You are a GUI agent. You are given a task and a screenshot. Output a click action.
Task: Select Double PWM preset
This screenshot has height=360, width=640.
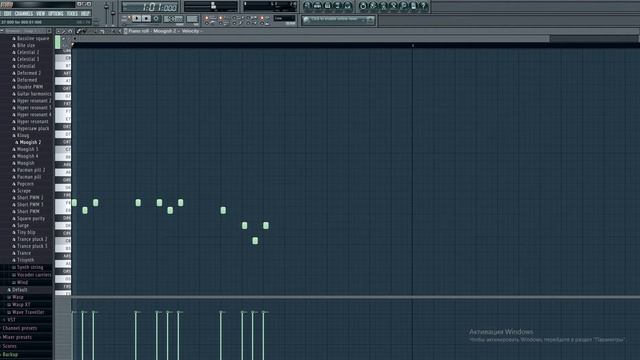point(29,87)
